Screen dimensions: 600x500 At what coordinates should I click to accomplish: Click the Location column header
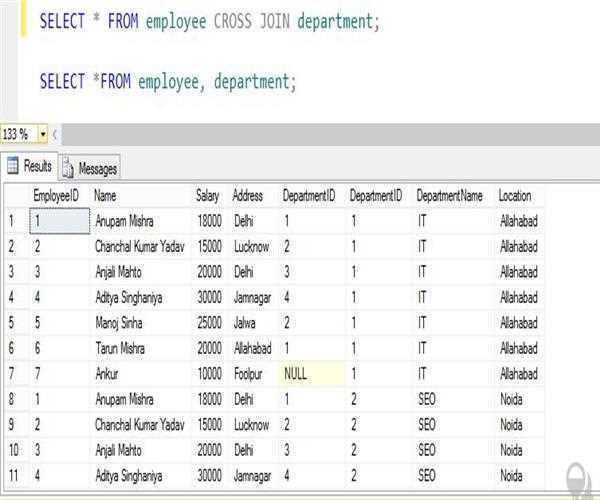coord(515,196)
